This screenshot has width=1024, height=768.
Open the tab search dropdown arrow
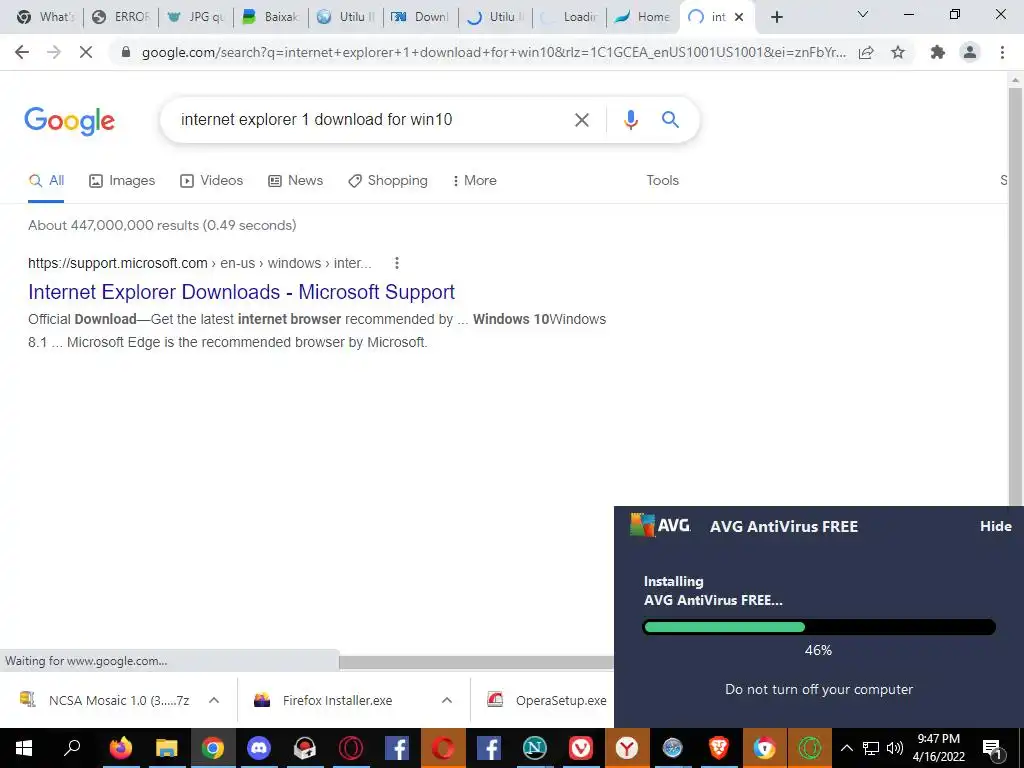863,14
